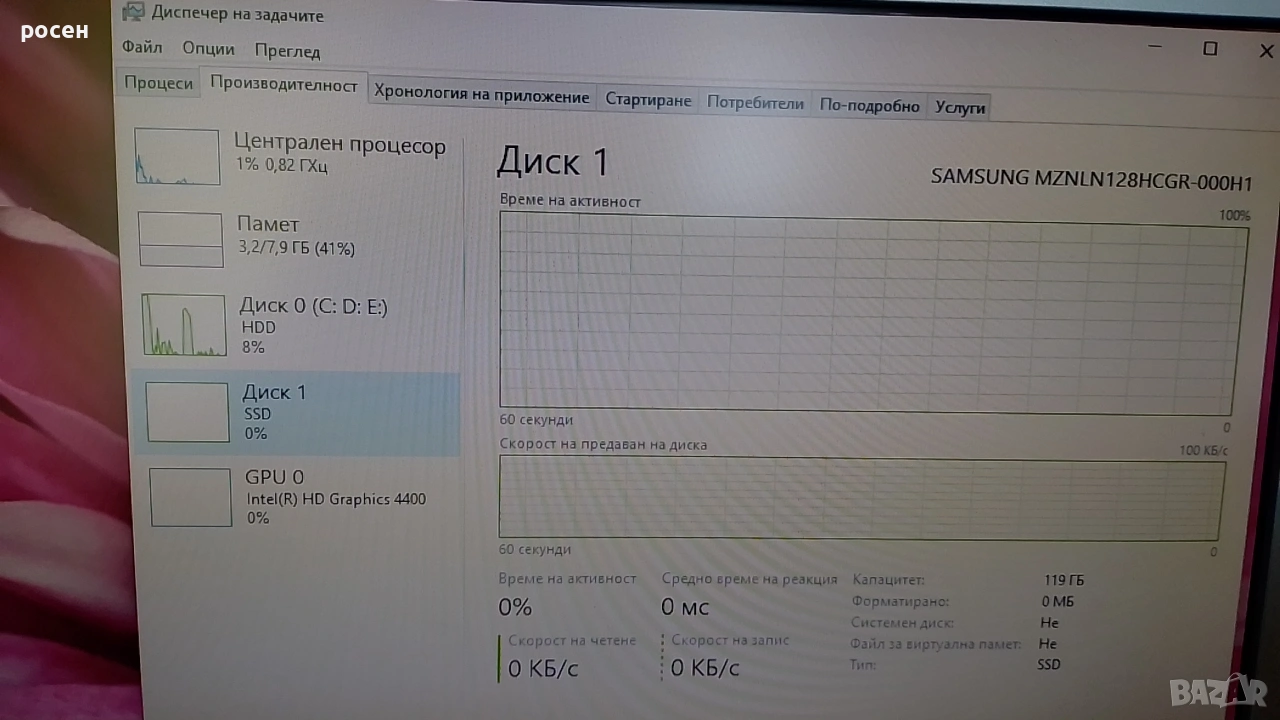
Task: Select the Диск 1 SSD graph thumbnail
Action: tap(188, 412)
